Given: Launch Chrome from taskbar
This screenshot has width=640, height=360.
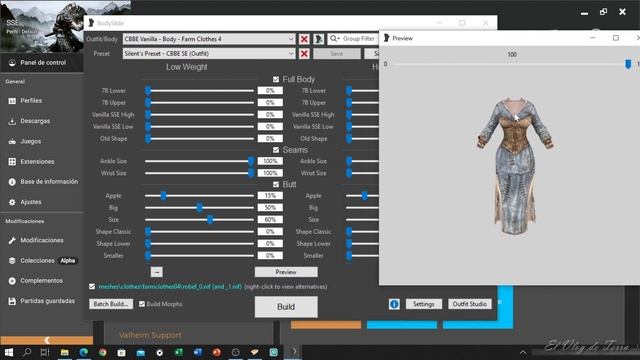Looking at the screenshot, I should [102, 352].
